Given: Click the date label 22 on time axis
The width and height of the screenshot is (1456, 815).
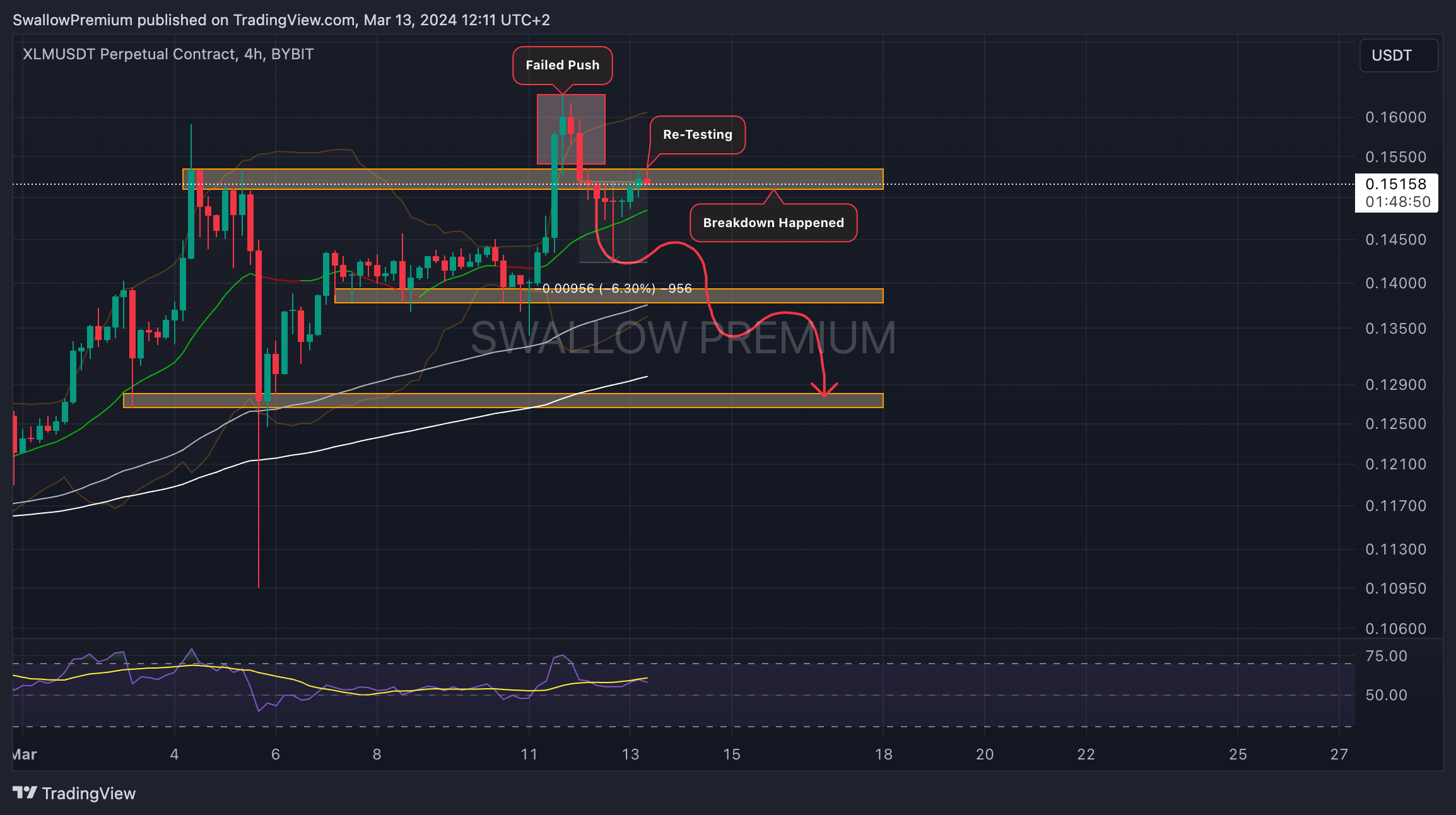Looking at the screenshot, I should [1086, 754].
